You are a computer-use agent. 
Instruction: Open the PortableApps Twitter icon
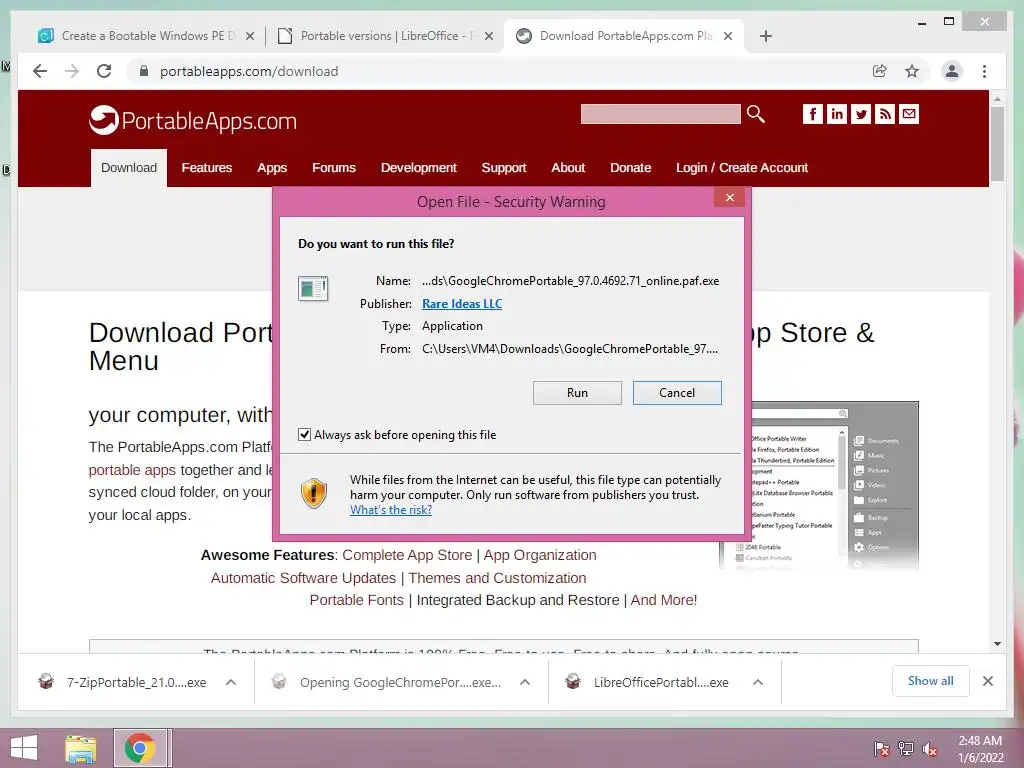(861, 114)
